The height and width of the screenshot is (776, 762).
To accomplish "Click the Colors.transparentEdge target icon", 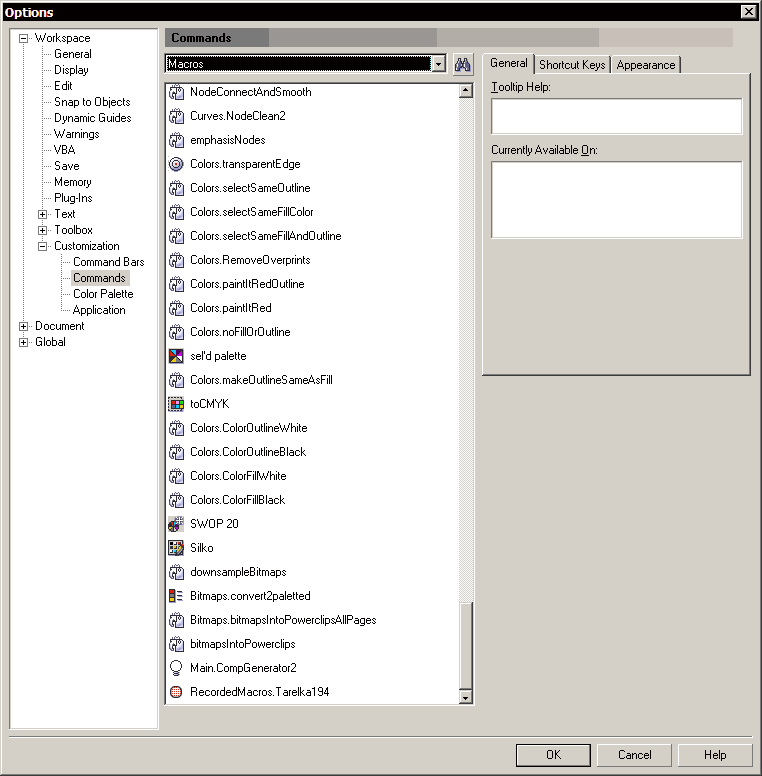I will (x=176, y=164).
